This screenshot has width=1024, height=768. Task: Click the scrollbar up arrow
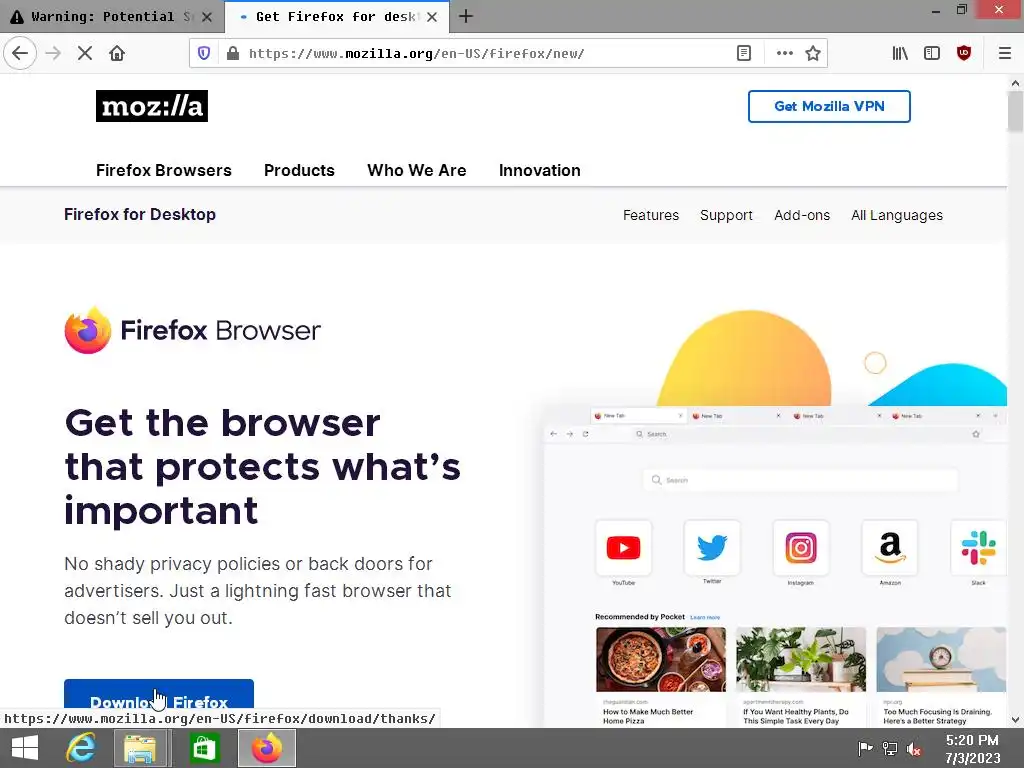click(x=1015, y=83)
